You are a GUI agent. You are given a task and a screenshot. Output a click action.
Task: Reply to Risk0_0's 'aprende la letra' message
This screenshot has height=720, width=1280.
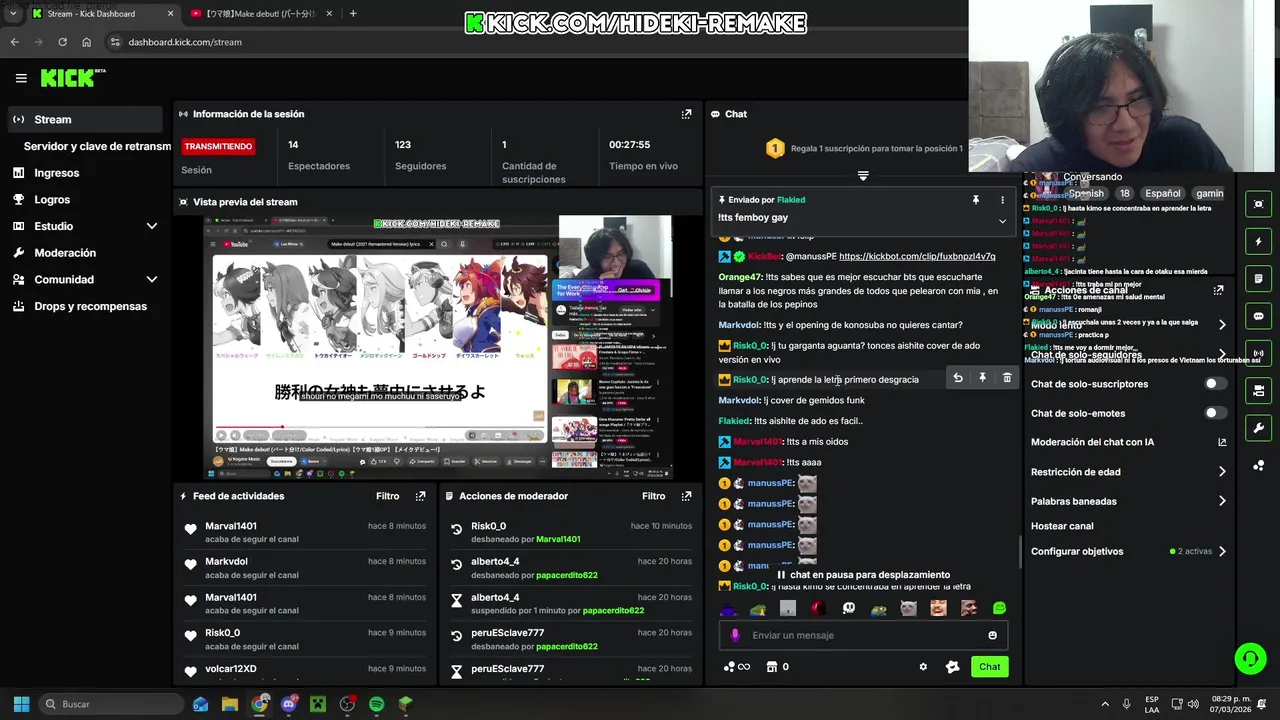click(958, 378)
